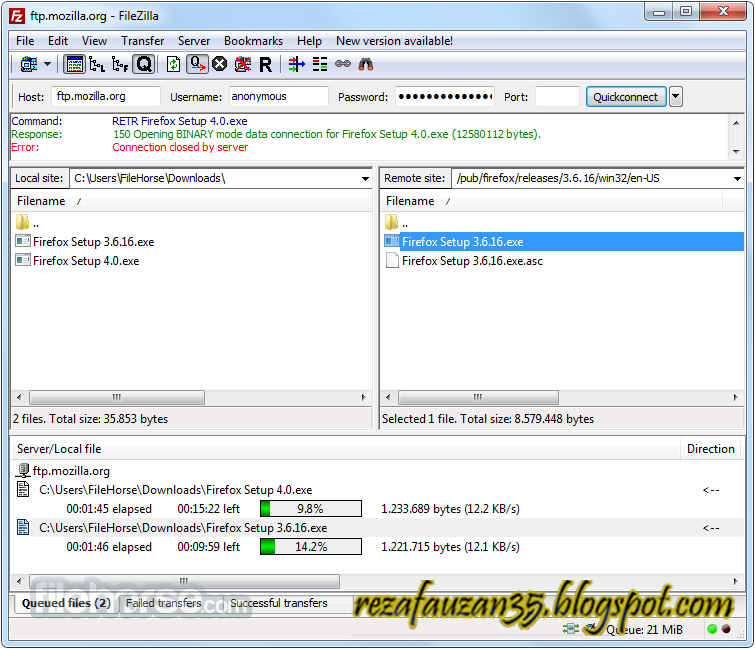This screenshot has width=755, height=649.
Task: Open the File menu
Action: point(25,41)
